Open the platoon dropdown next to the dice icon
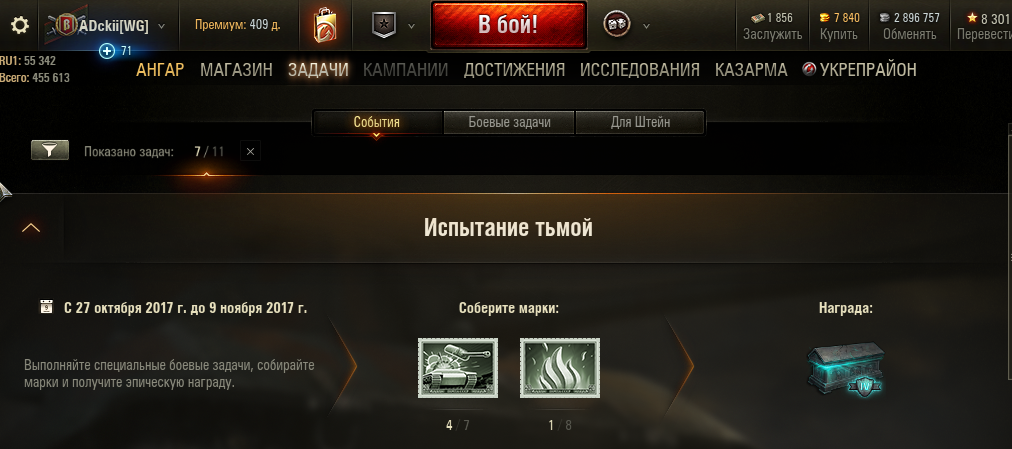The image size is (1012, 449). [x=646, y=26]
